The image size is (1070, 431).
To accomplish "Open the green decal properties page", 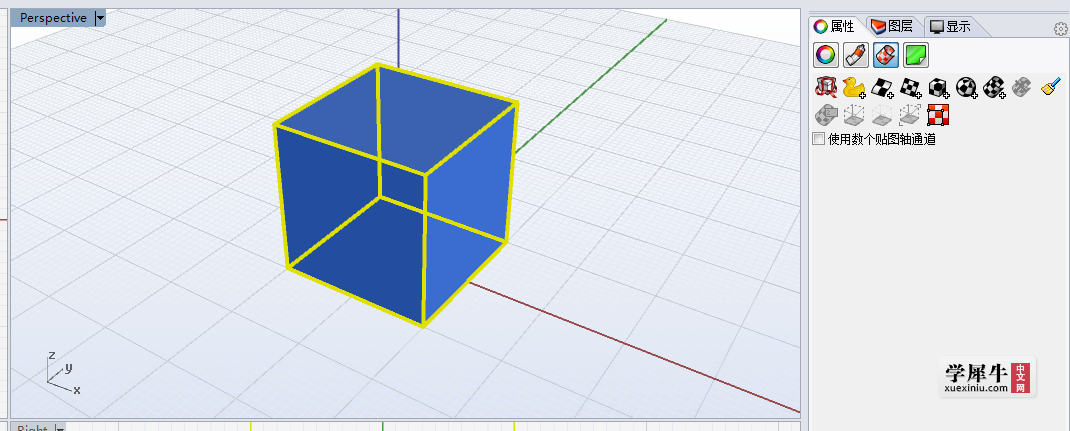I will tap(916, 55).
